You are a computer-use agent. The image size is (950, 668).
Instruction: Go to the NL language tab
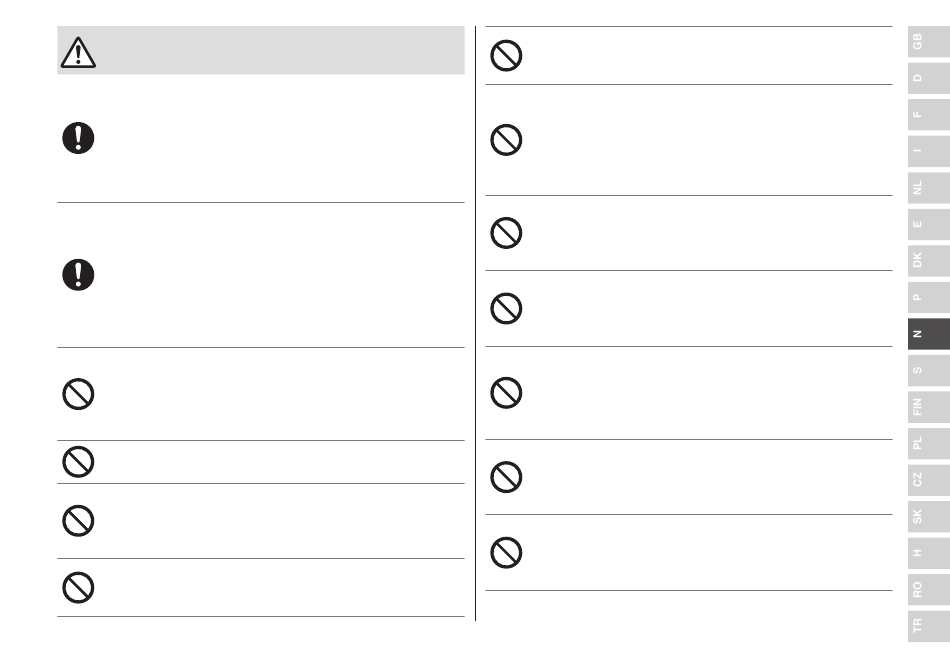click(x=928, y=188)
